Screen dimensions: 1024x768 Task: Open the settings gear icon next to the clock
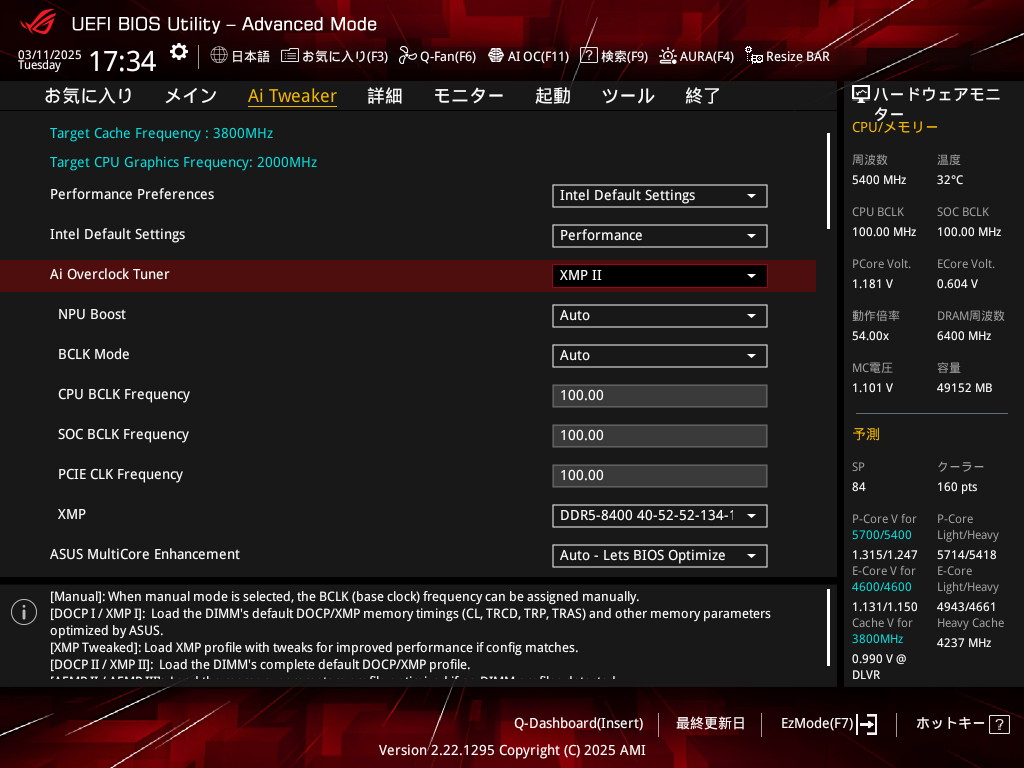pos(179,52)
